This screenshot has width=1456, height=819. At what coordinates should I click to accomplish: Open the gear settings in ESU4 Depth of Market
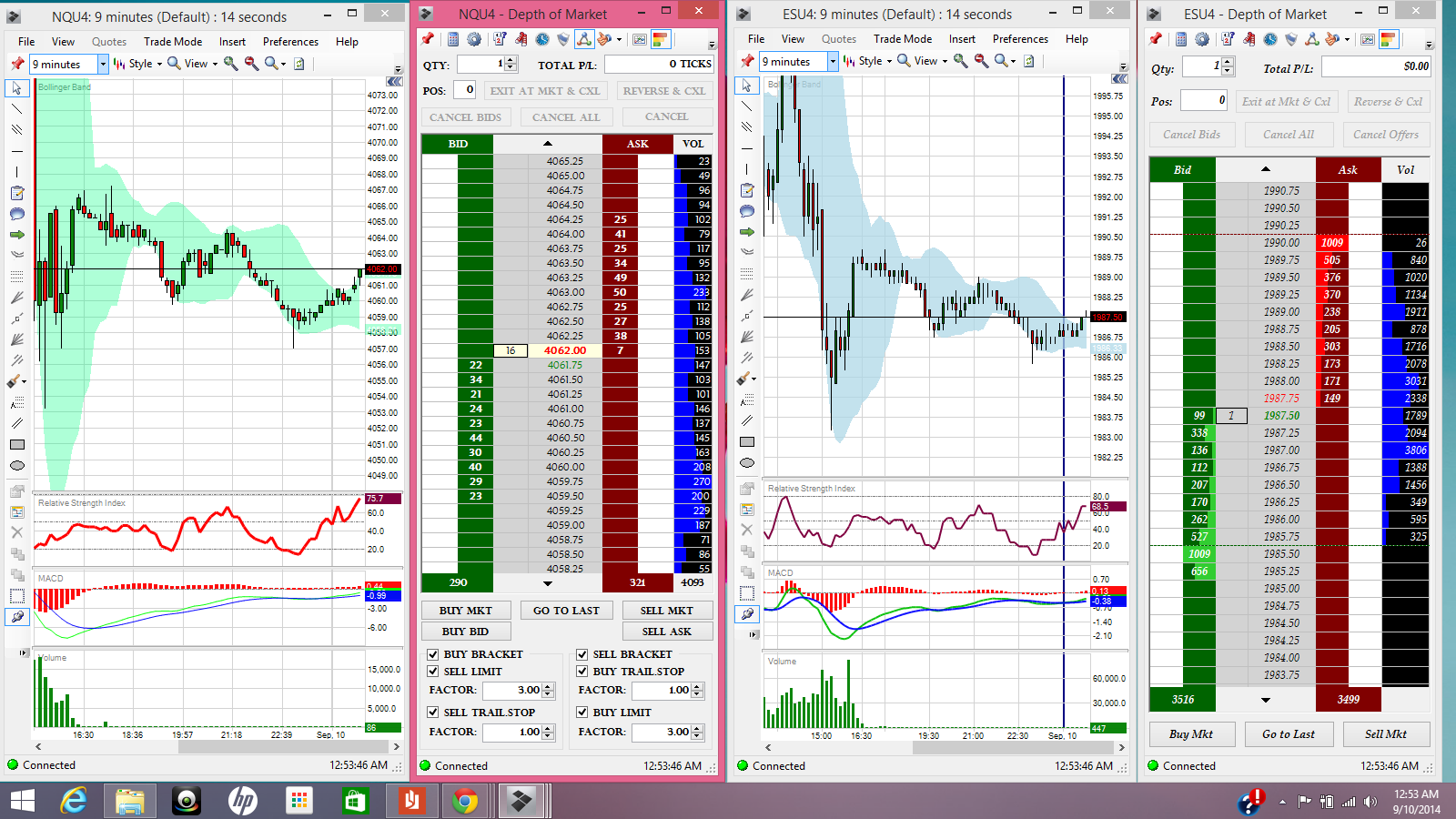[x=1202, y=39]
